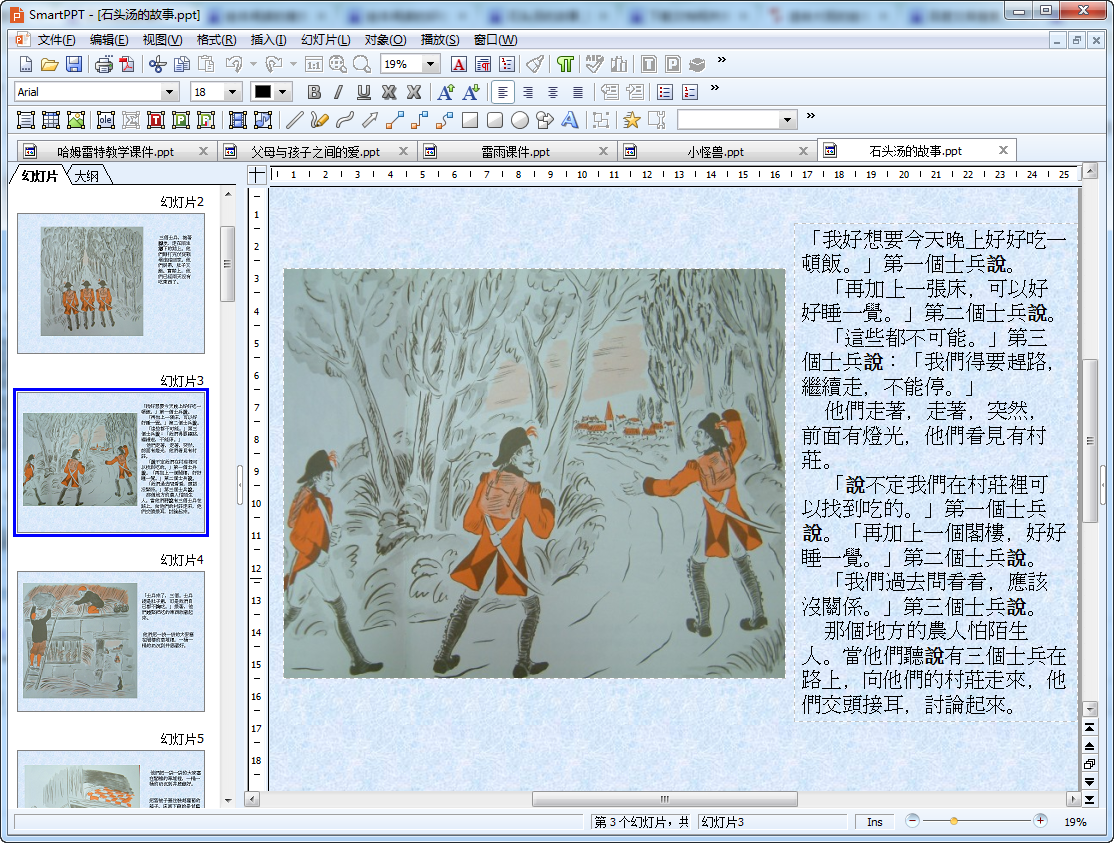Open the 播放 menu

[x=439, y=40]
